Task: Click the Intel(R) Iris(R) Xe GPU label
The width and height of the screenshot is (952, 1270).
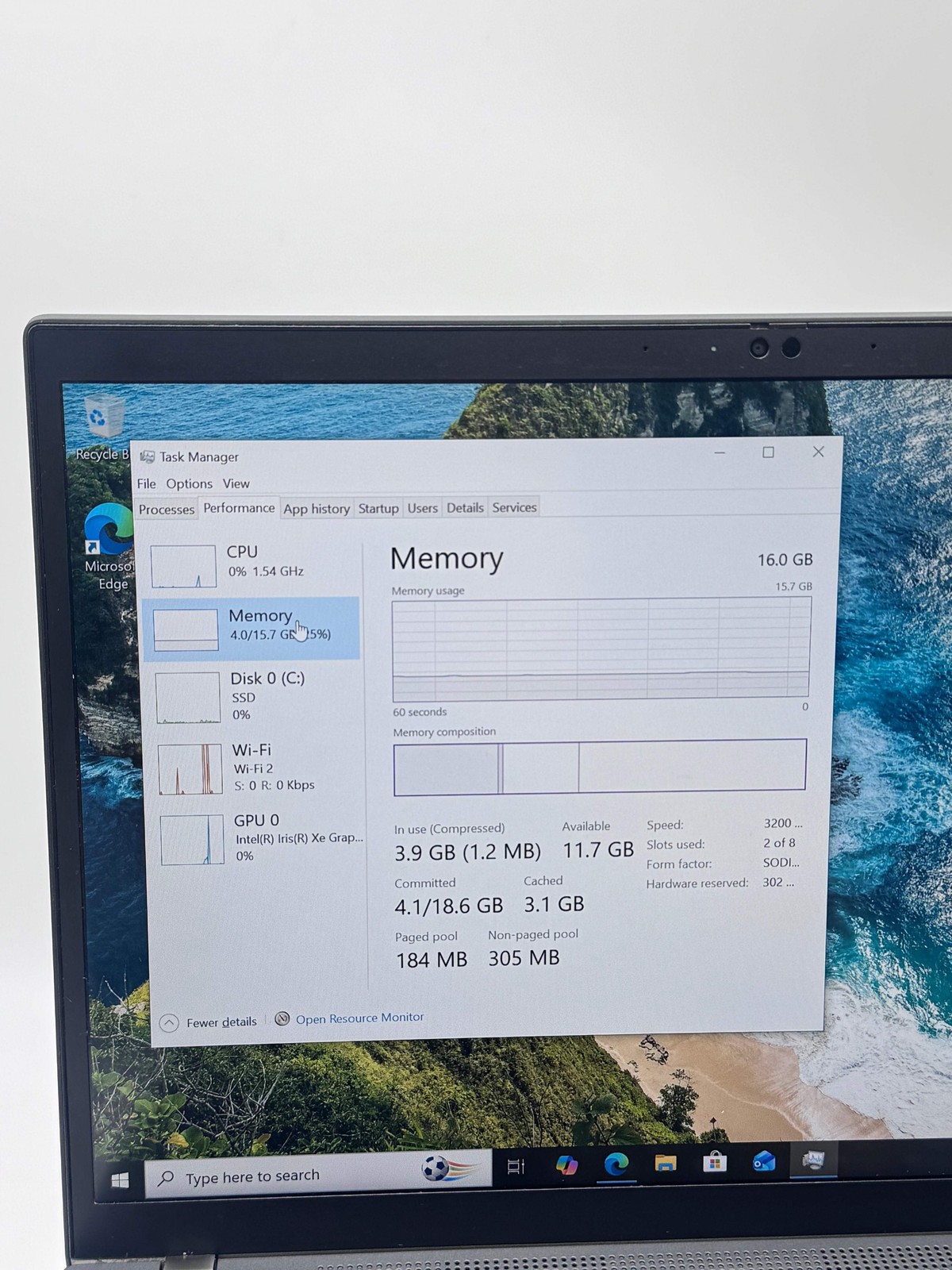Action: [299, 838]
